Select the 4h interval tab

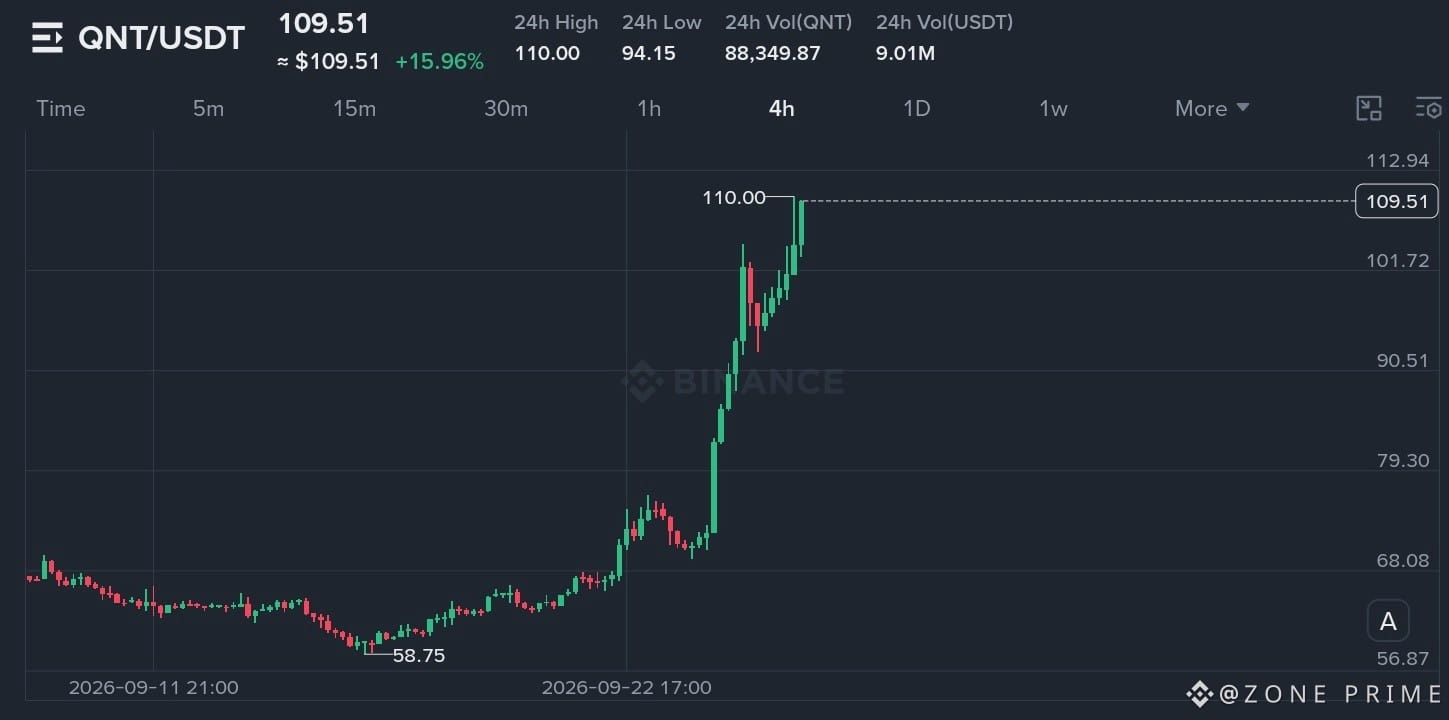pos(781,108)
